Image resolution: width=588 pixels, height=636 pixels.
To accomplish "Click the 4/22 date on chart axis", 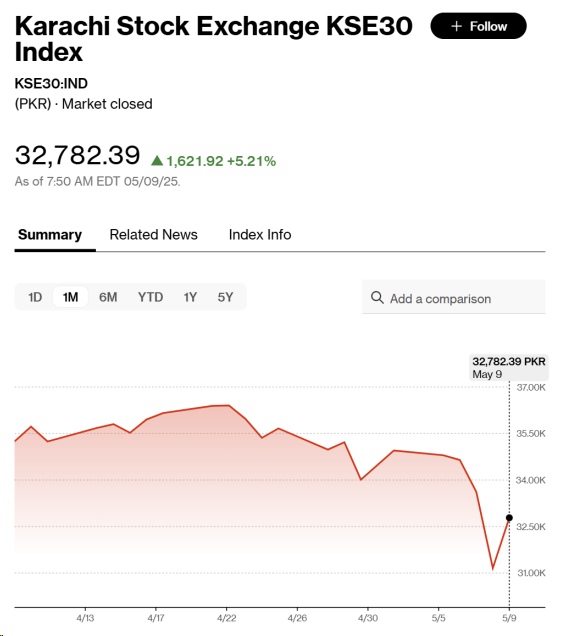I will click(x=226, y=618).
